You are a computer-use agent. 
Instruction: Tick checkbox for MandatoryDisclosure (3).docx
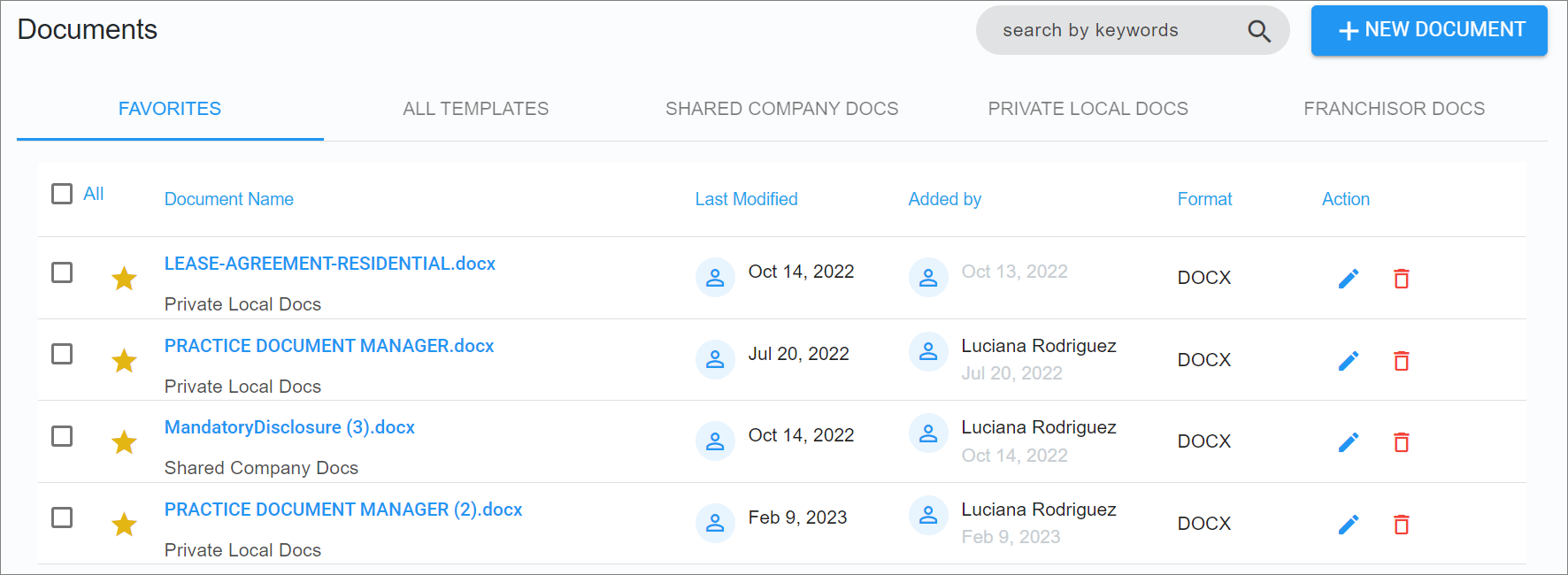[x=62, y=436]
